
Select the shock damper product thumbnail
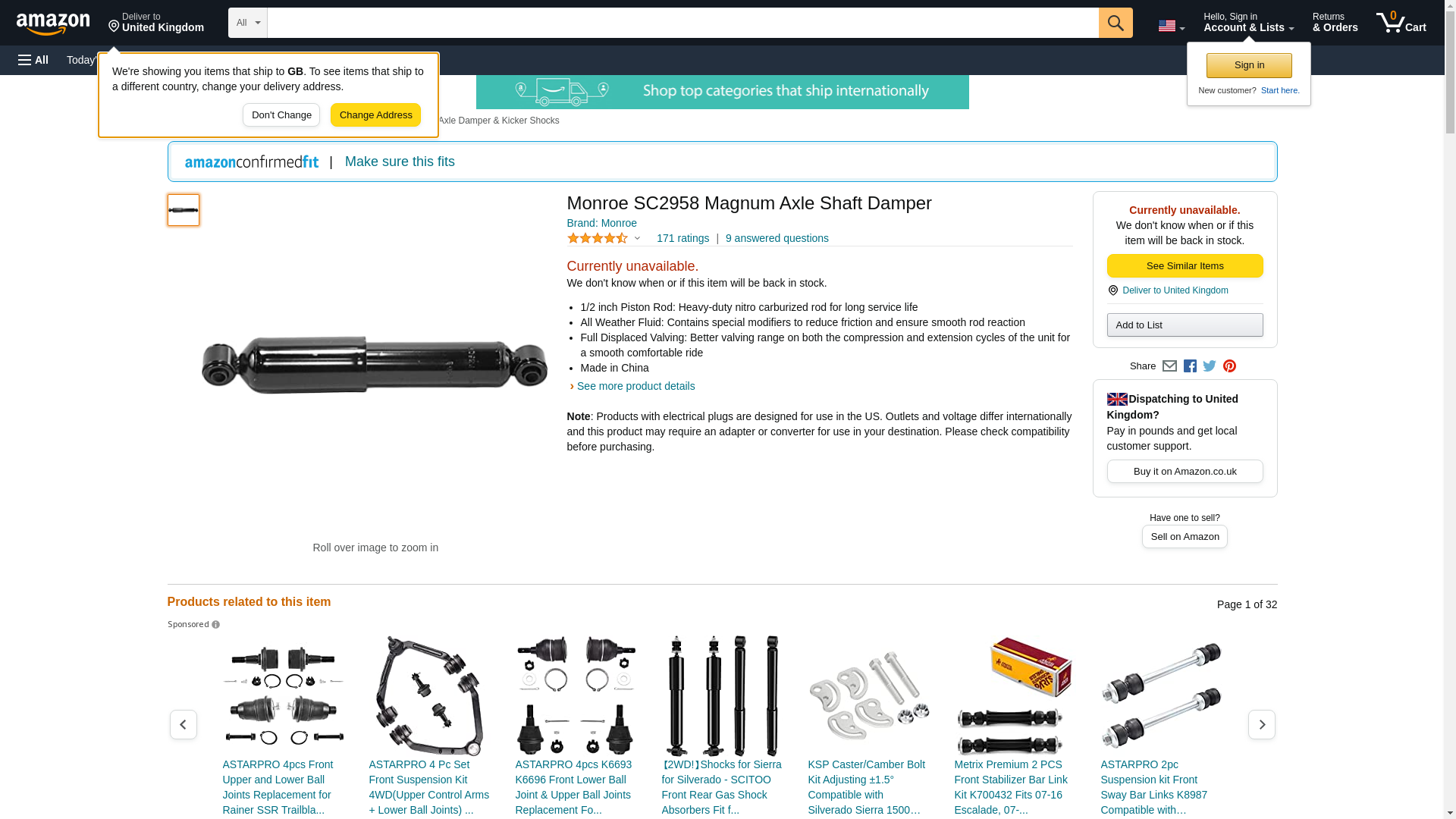click(184, 210)
